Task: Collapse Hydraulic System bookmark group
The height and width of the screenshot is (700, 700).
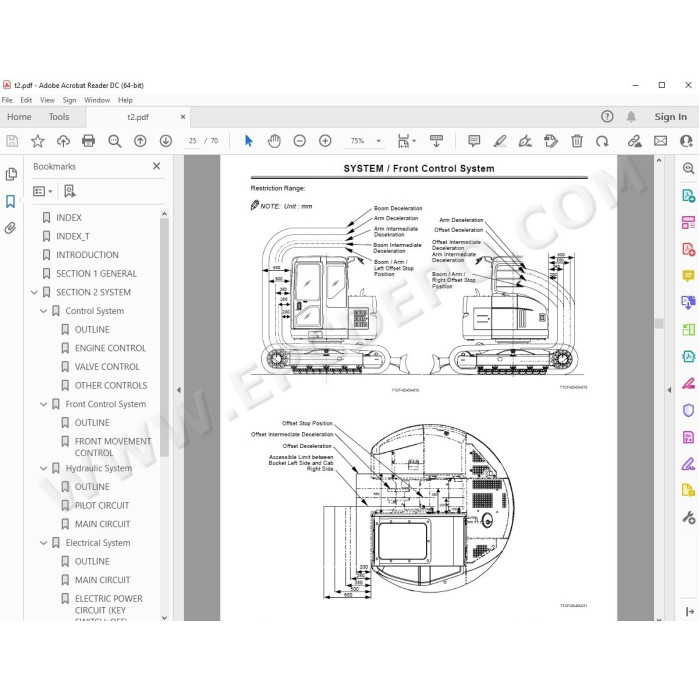Action: pyautogui.click(x=43, y=468)
